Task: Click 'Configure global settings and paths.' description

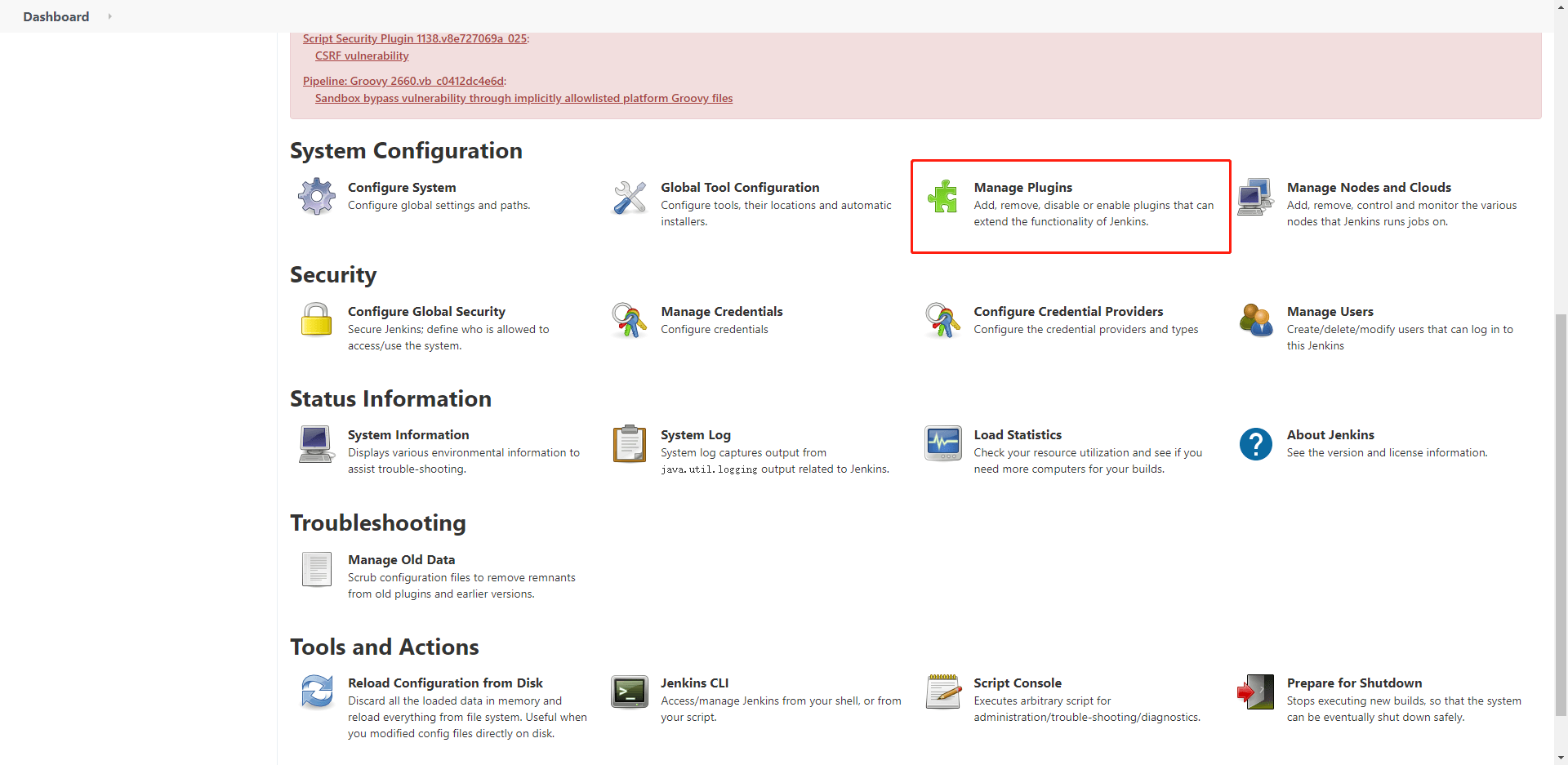Action: pyautogui.click(x=439, y=206)
